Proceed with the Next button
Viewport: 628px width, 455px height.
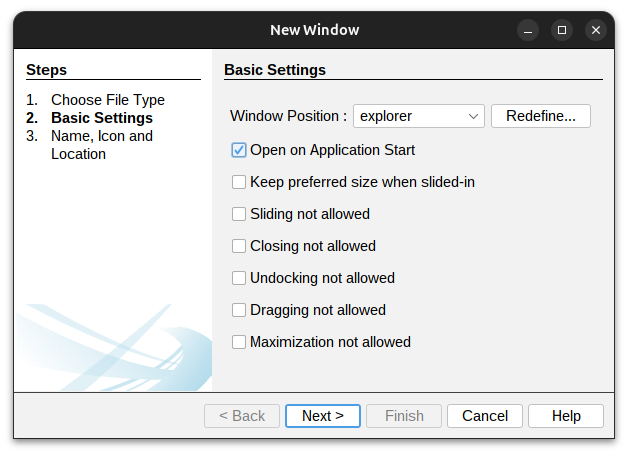point(323,416)
